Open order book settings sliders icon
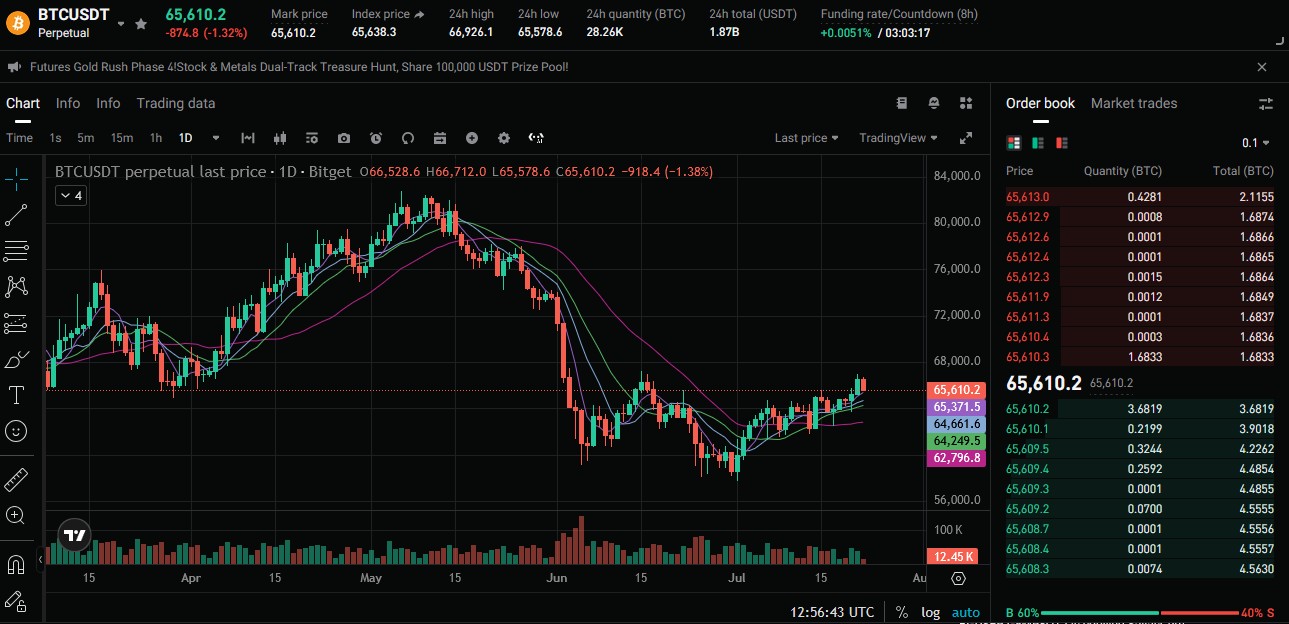The width and height of the screenshot is (1289, 624). click(1266, 104)
